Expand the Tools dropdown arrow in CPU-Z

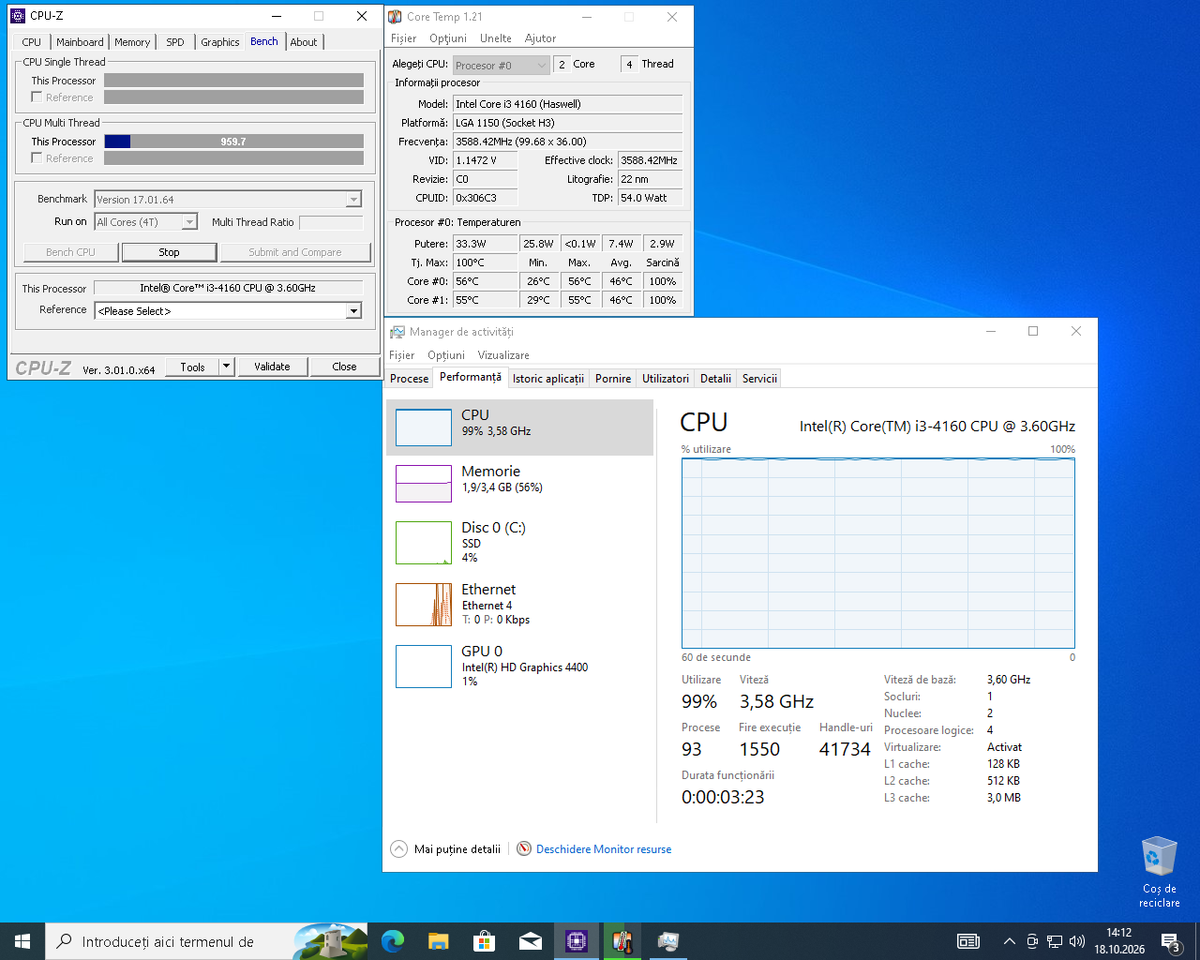pos(226,367)
